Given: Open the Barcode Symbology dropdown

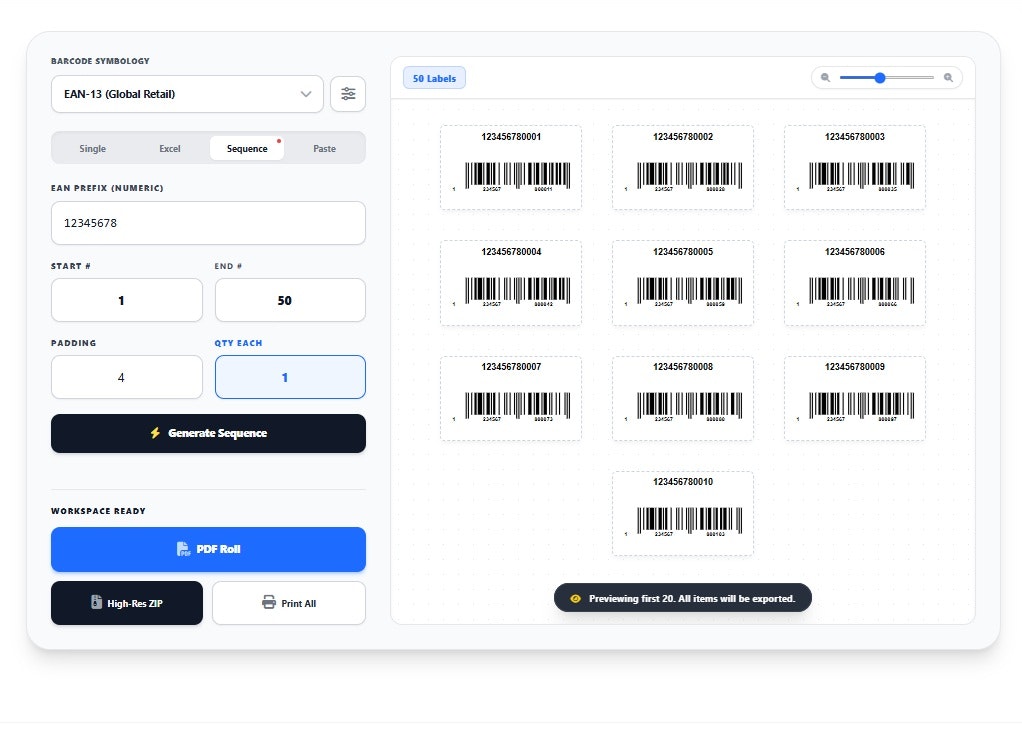Looking at the screenshot, I should point(187,94).
